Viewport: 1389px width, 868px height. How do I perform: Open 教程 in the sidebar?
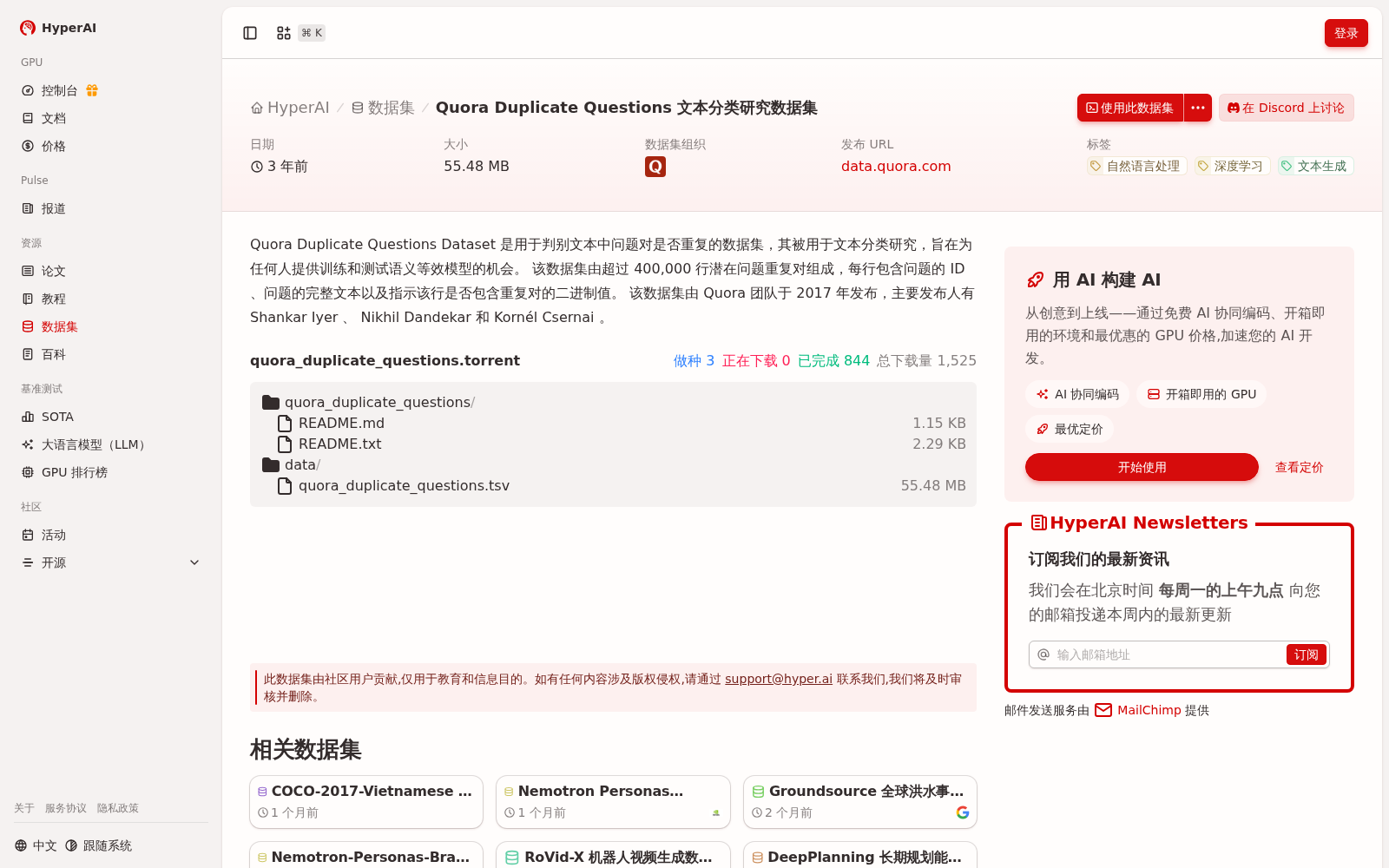[x=111, y=299]
